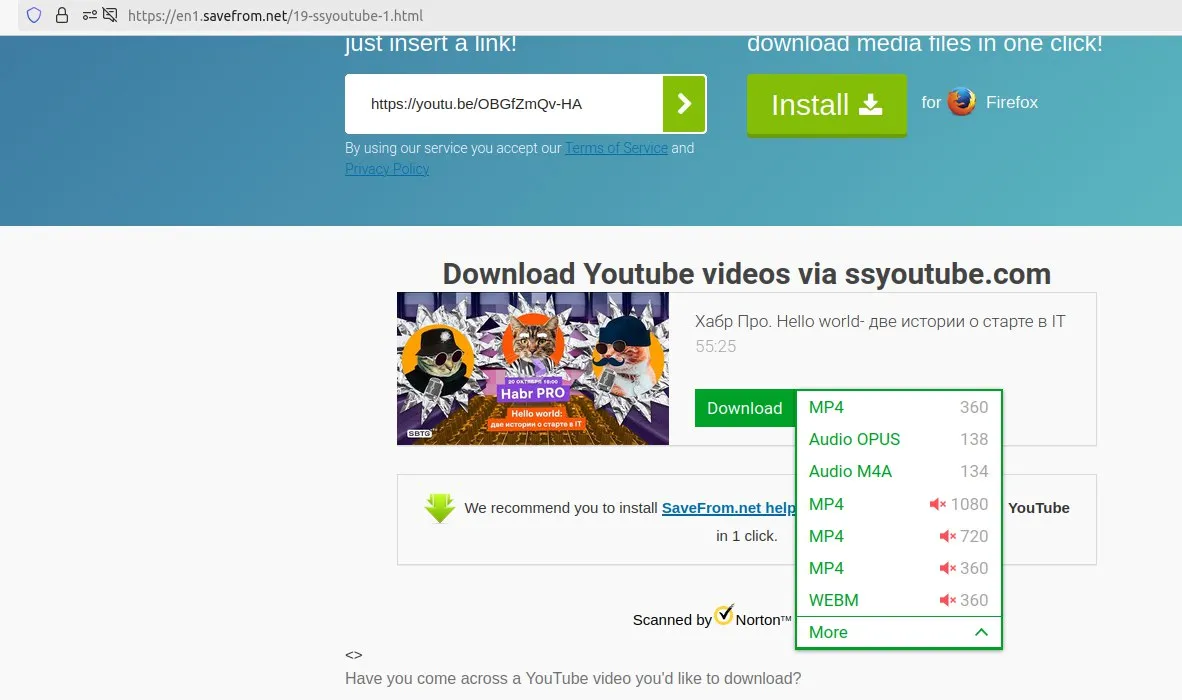Viewport: 1182px width, 700px height.
Task: Collapse the More formats list
Action: coord(899,632)
